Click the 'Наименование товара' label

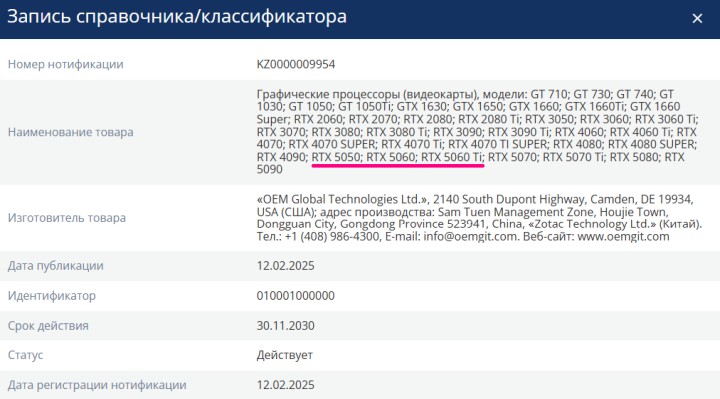pos(71,132)
